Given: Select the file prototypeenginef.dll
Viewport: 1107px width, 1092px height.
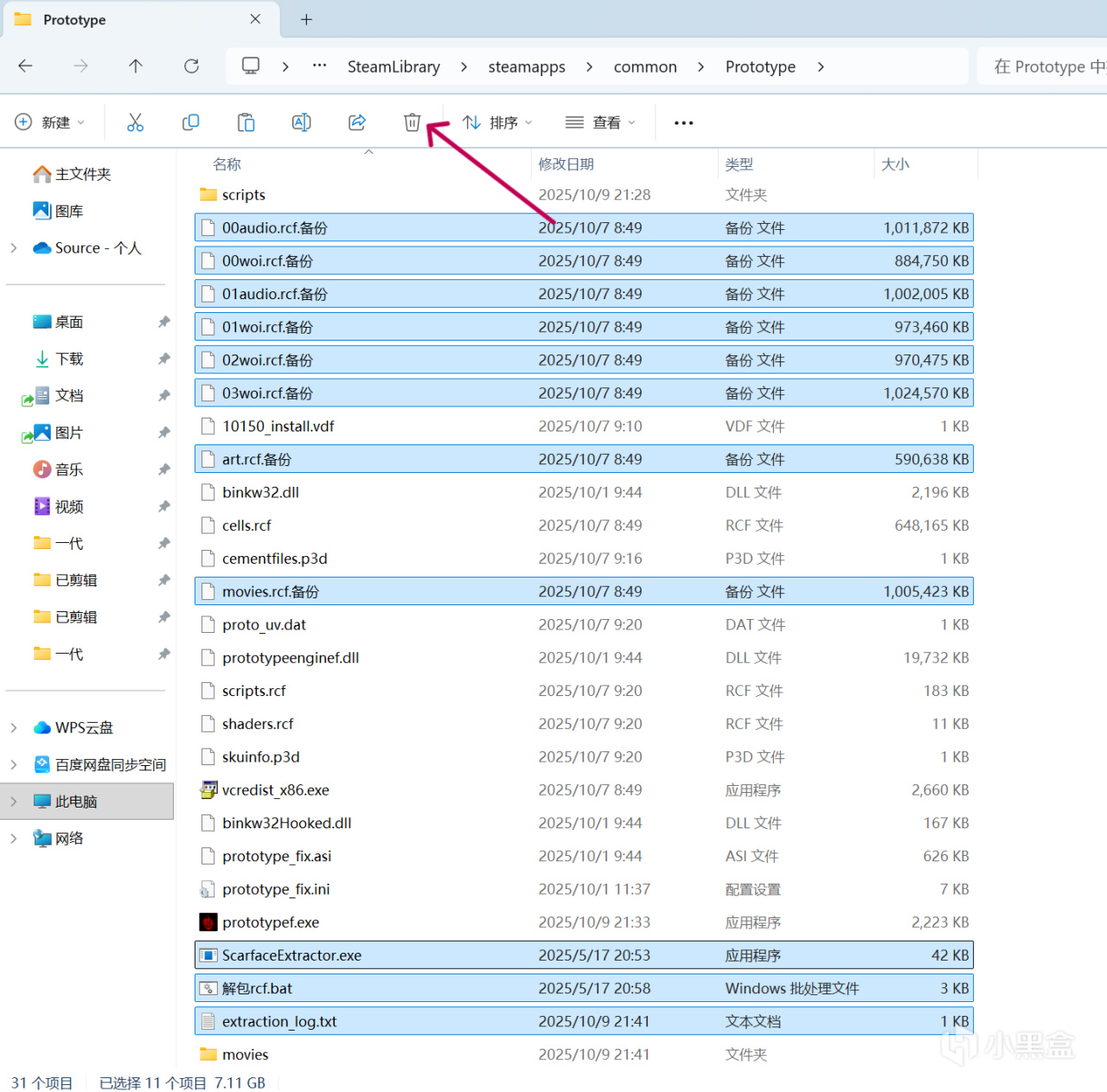Looking at the screenshot, I should click(x=584, y=658).
